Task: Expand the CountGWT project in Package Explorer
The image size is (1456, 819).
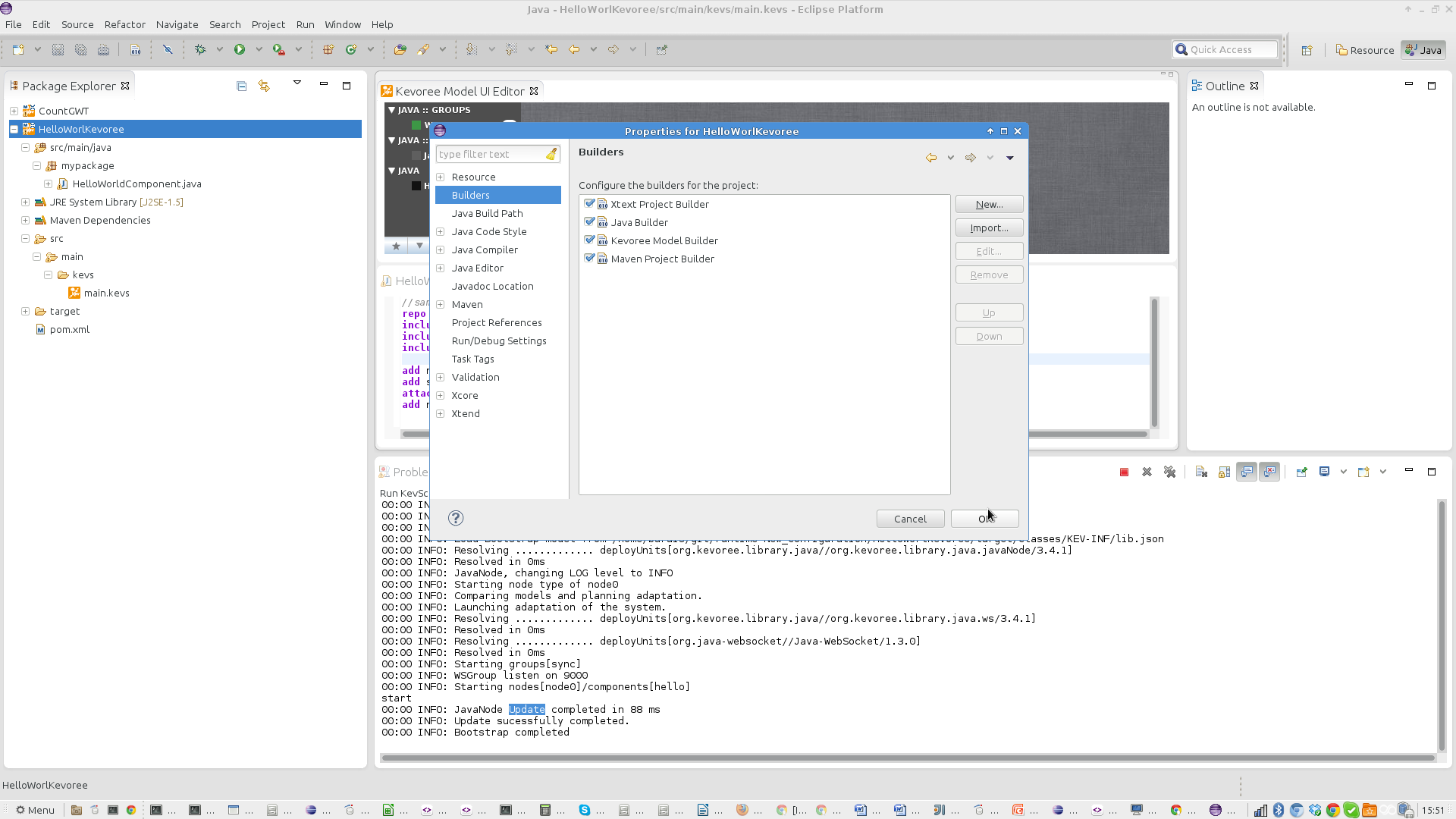Action: click(14, 111)
